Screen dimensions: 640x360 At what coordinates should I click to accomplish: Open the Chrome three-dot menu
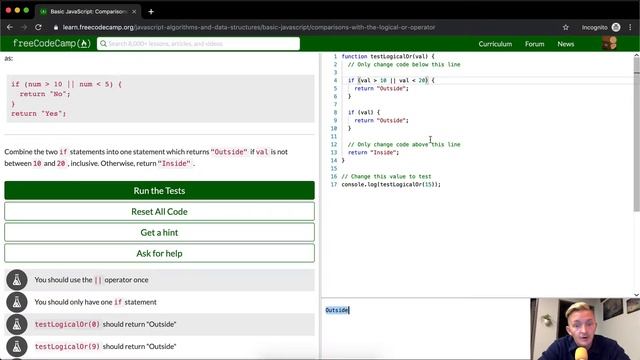(631, 27)
